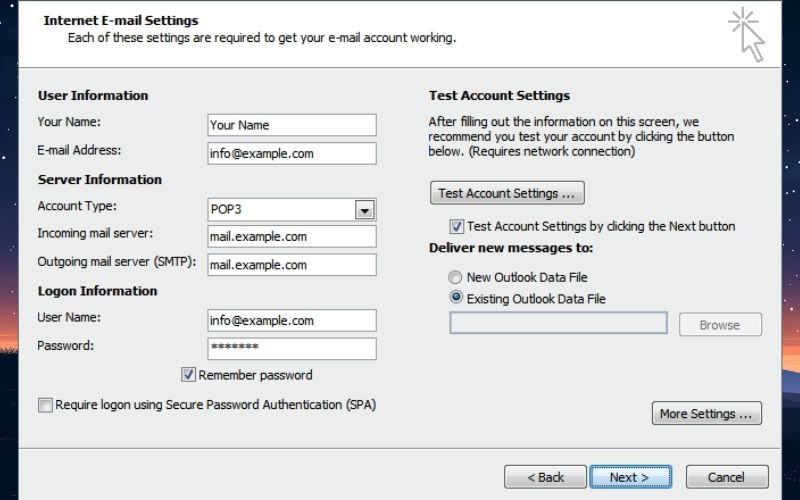Click the Incoming mail server field
The width and height of the screenshot is (800, 500).
tap(291, 237)
